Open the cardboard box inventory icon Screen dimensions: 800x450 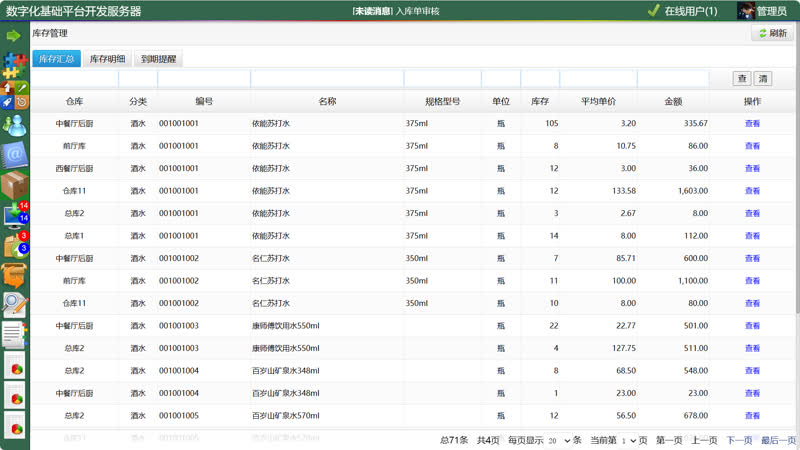tap(14, 186)
